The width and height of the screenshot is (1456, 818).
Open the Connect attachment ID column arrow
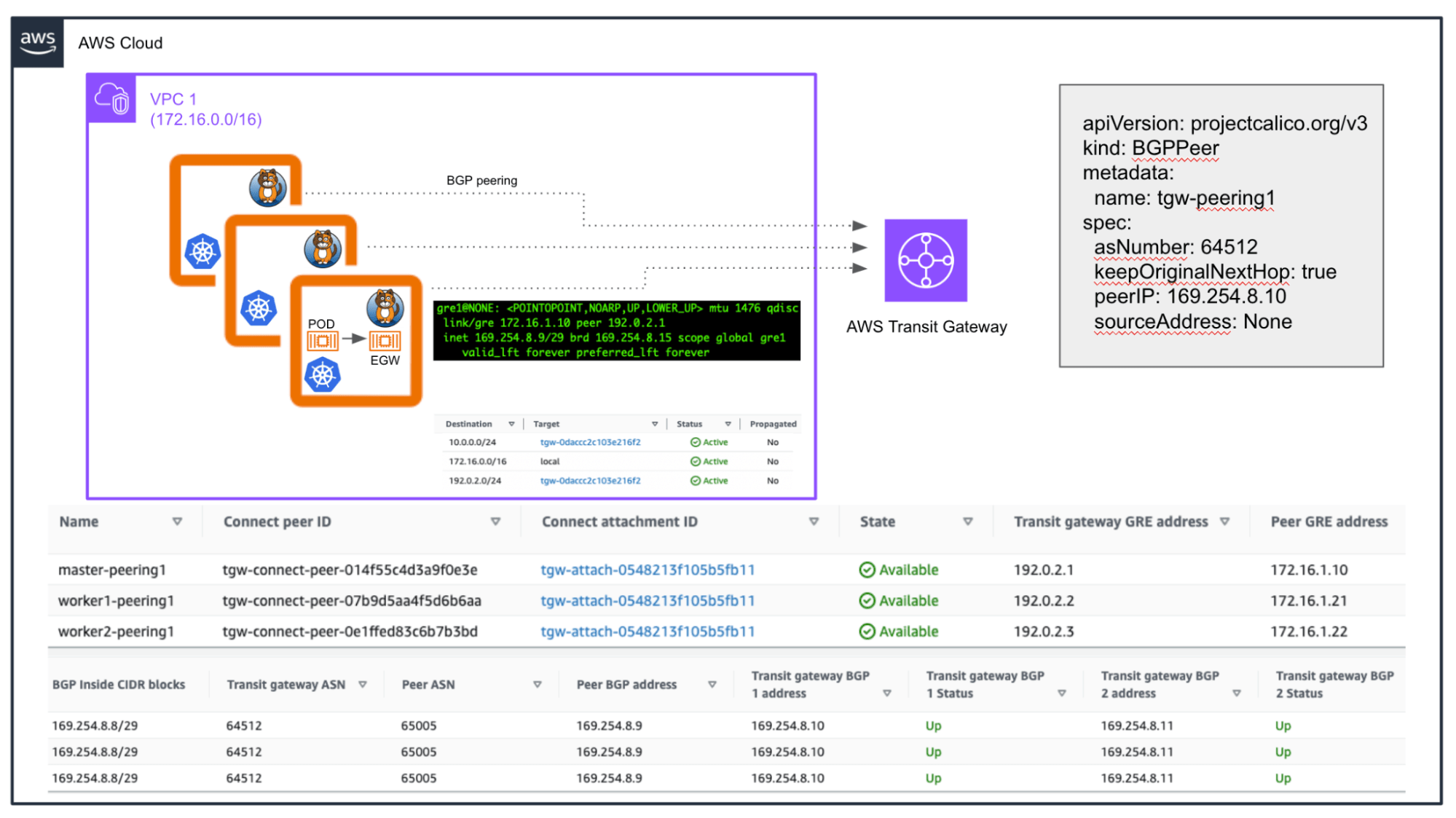coord(814,522)
